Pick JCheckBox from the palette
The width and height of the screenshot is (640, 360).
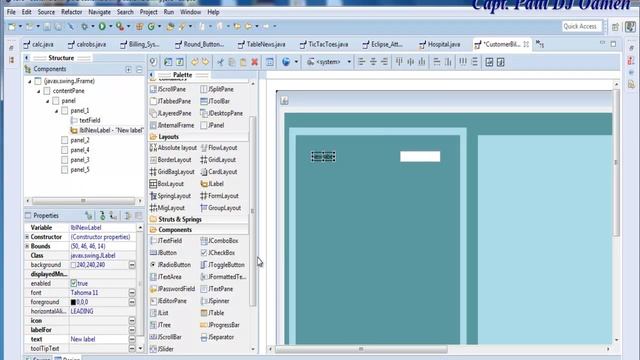click(x=218, y=253)
